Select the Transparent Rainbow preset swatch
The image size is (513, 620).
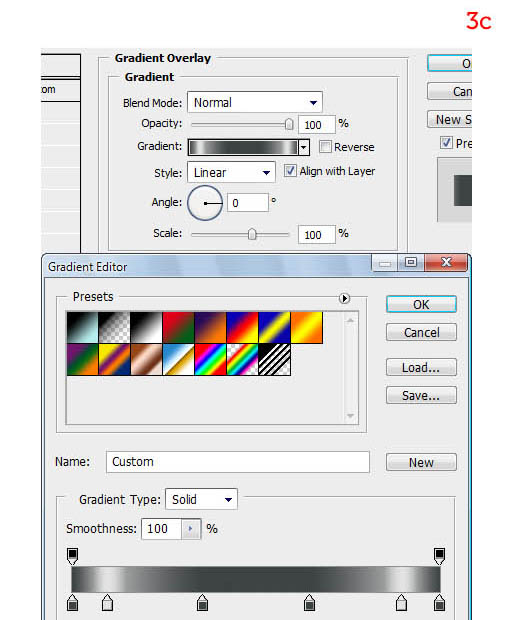pos(242,359)
